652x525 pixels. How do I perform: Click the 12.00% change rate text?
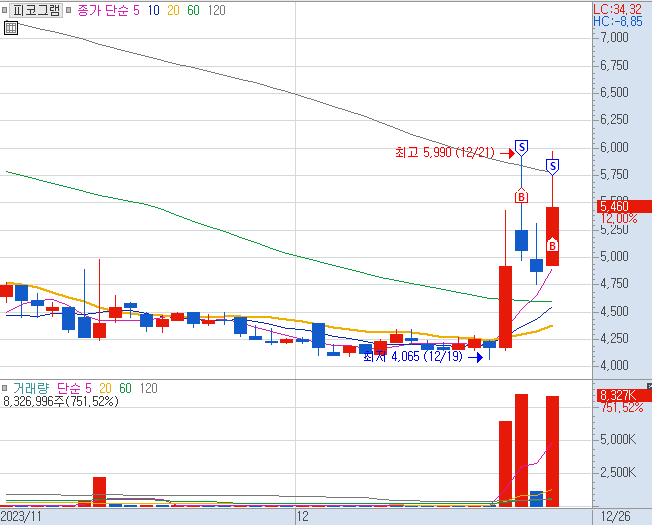pos(619,219)
